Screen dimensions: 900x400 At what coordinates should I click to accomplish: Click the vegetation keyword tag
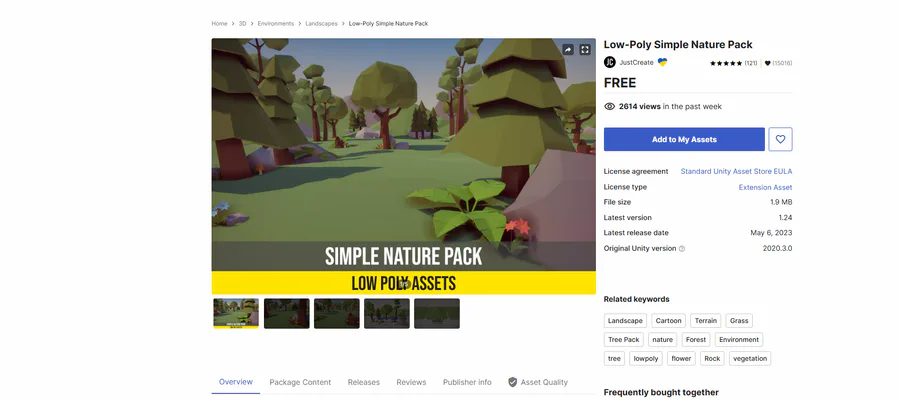pyautogui.click(x=750, y=359)
